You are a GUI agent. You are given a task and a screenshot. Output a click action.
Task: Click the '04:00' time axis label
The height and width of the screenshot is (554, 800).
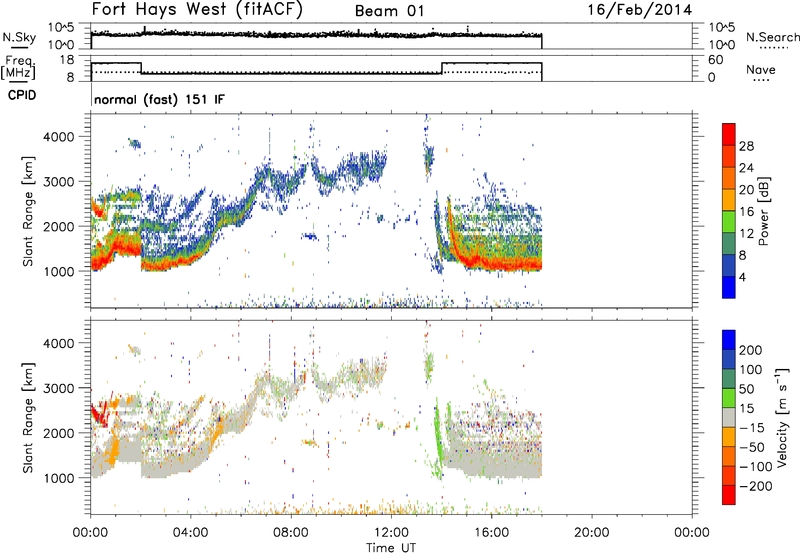[x=190, y=533]
